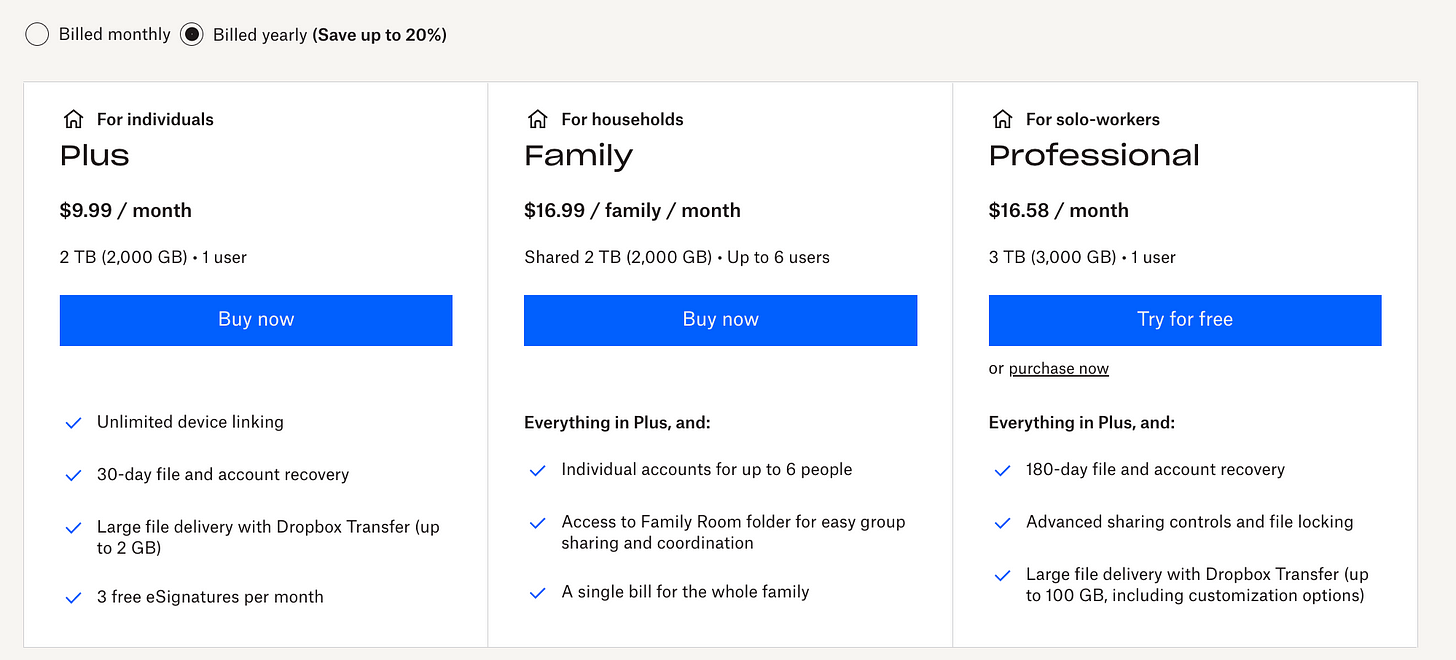Viewport: 1456px width, 660px height.
Task: Start Professional plan with Try for free
Action: pos(1184,320)
